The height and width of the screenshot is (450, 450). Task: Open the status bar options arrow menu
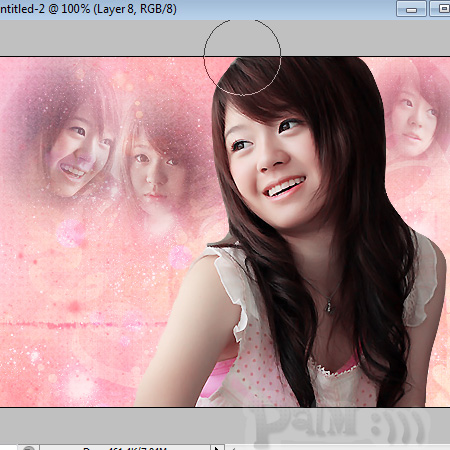click(216, 447)
